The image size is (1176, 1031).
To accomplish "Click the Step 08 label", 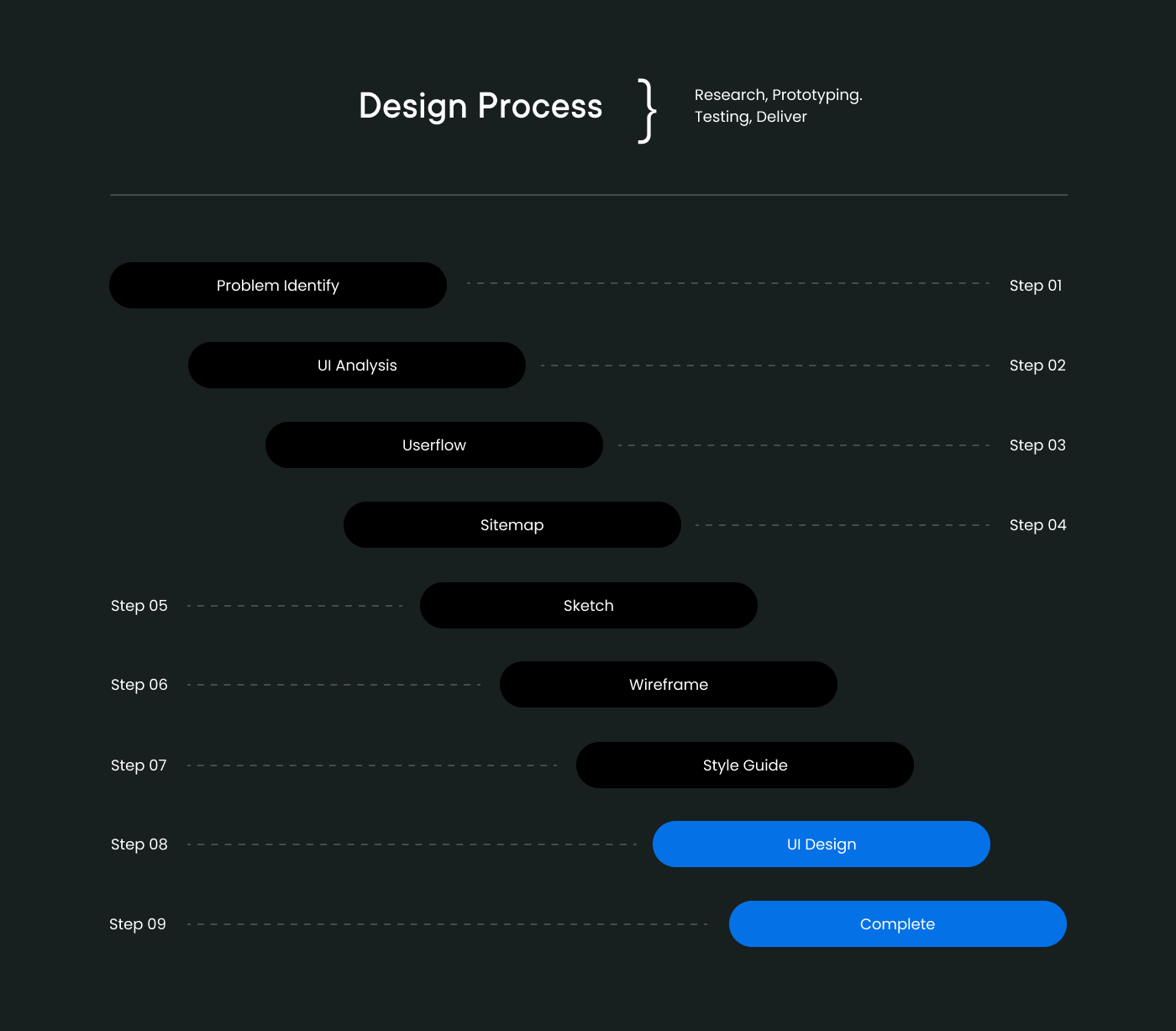I will pyautogui.click(x=139, y=844).
